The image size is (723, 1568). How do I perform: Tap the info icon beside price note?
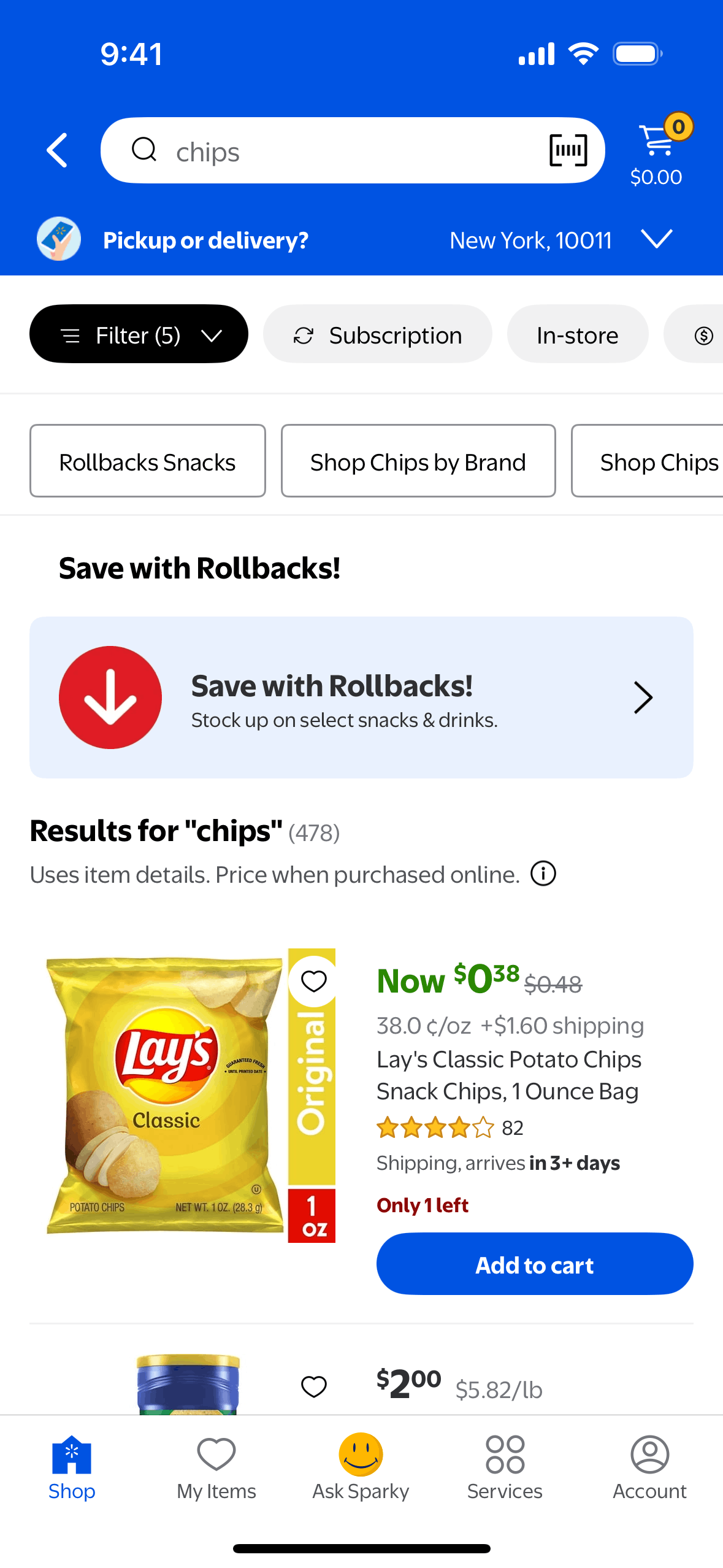tap(543, 874)
